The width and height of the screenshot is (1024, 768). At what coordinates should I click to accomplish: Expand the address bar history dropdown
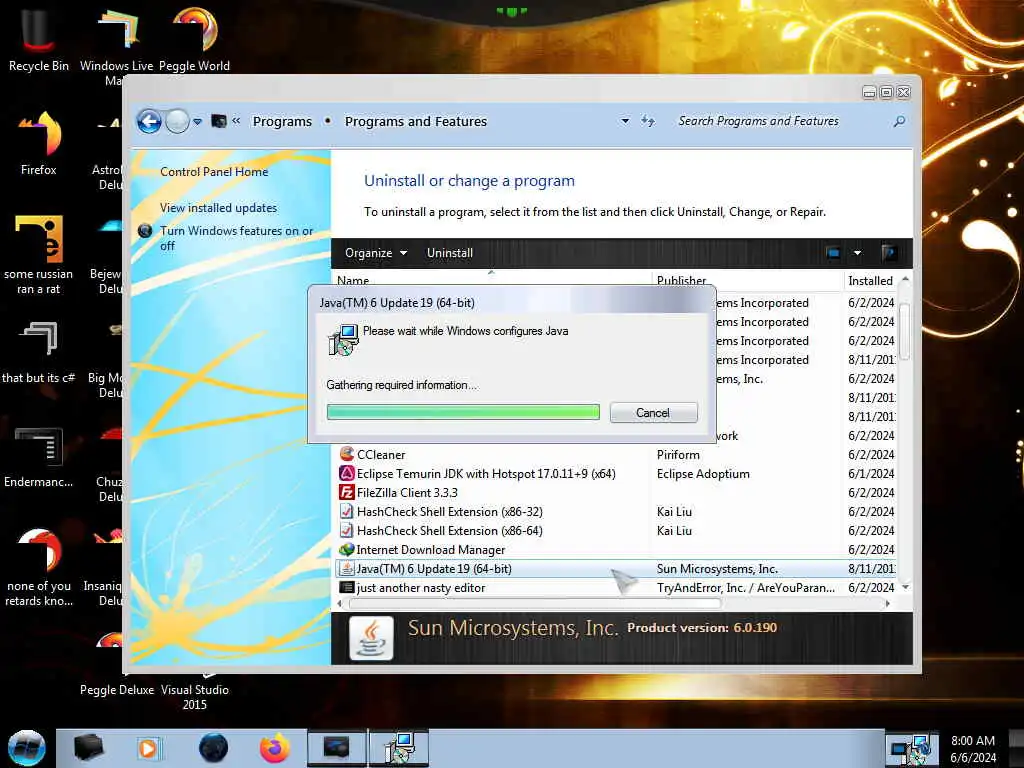click(625, 121)
